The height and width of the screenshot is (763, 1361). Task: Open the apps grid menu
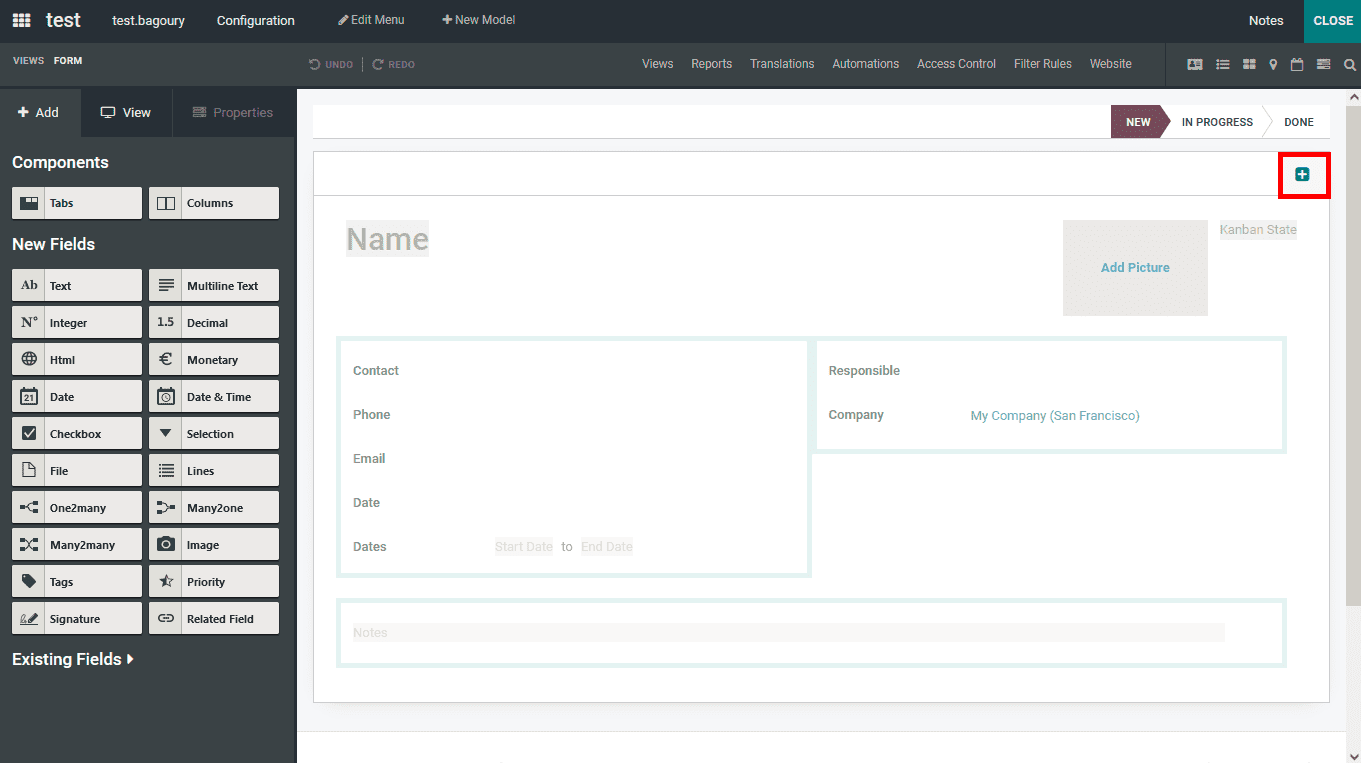point(20,20)
